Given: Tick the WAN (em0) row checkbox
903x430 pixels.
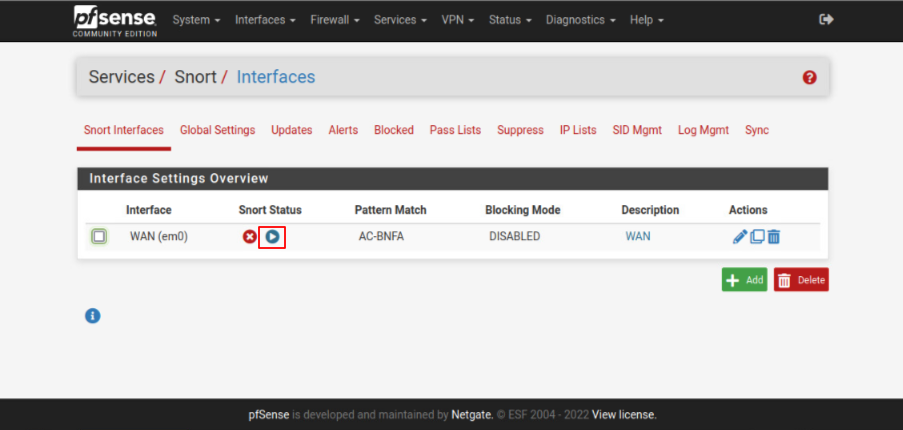Looking at the screenshot, I should click(99, 237).
